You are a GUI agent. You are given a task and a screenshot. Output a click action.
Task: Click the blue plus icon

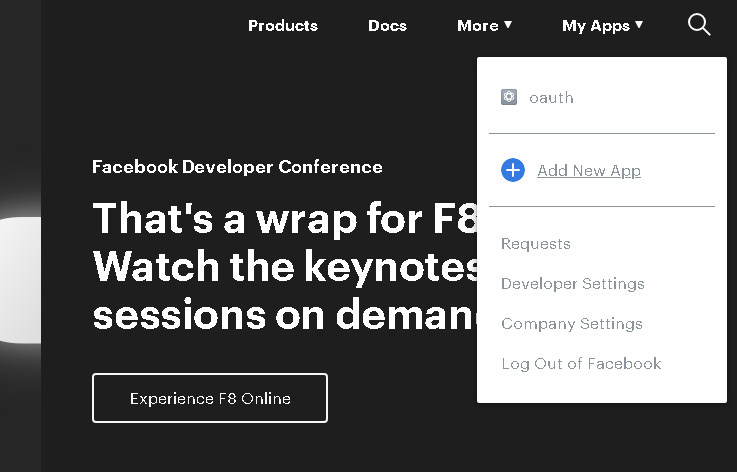click(512, 170)
